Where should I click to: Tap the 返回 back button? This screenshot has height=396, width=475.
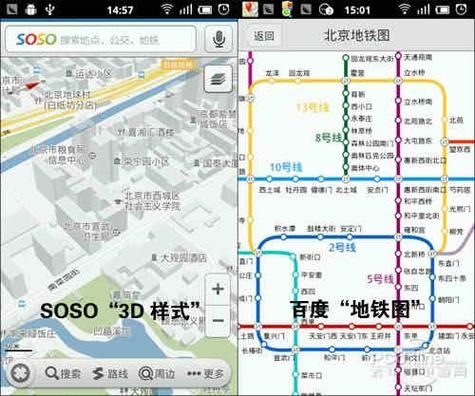click(x=264, y=35)
